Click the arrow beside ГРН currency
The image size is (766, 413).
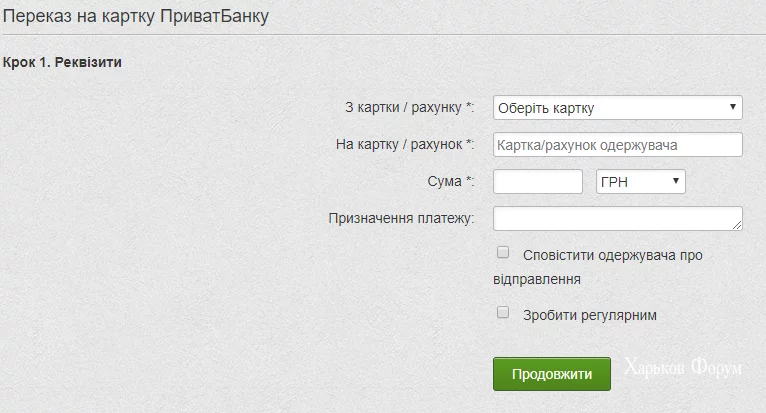pyautogui.click(x=676, y=181)
